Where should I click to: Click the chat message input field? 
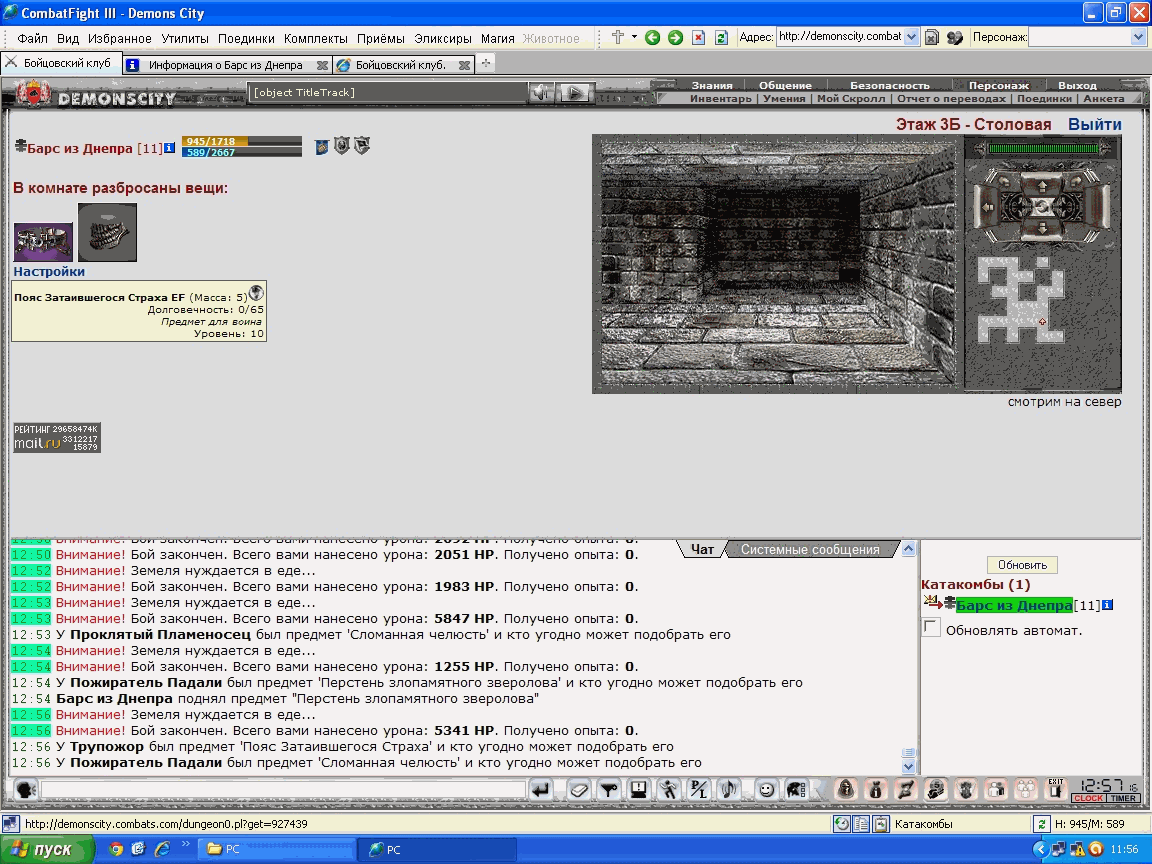coord(284,790)
